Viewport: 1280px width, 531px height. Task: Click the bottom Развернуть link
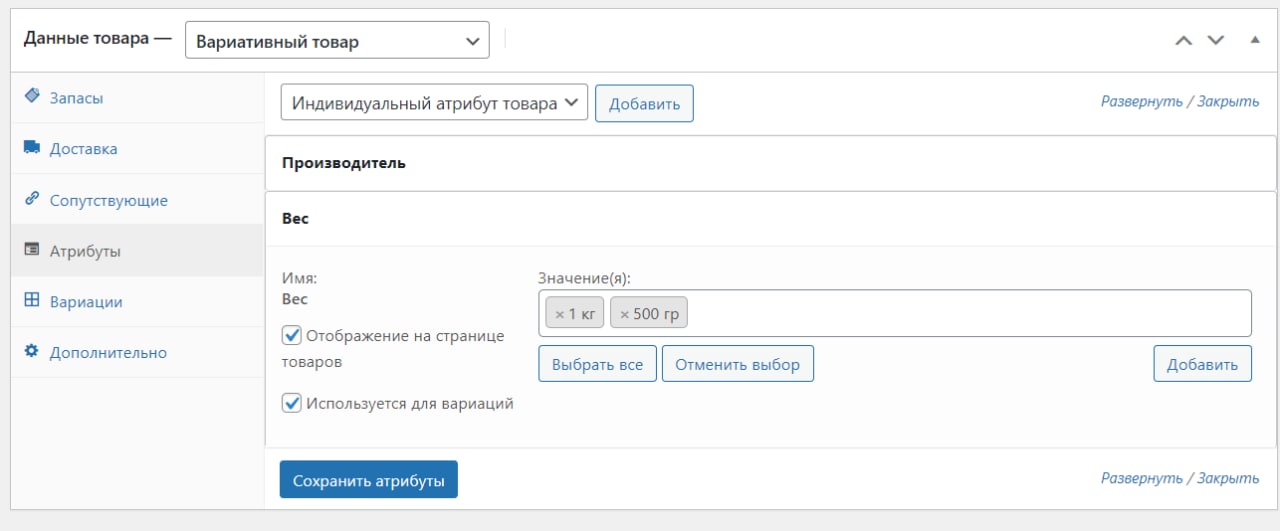tap(1142, 478)
